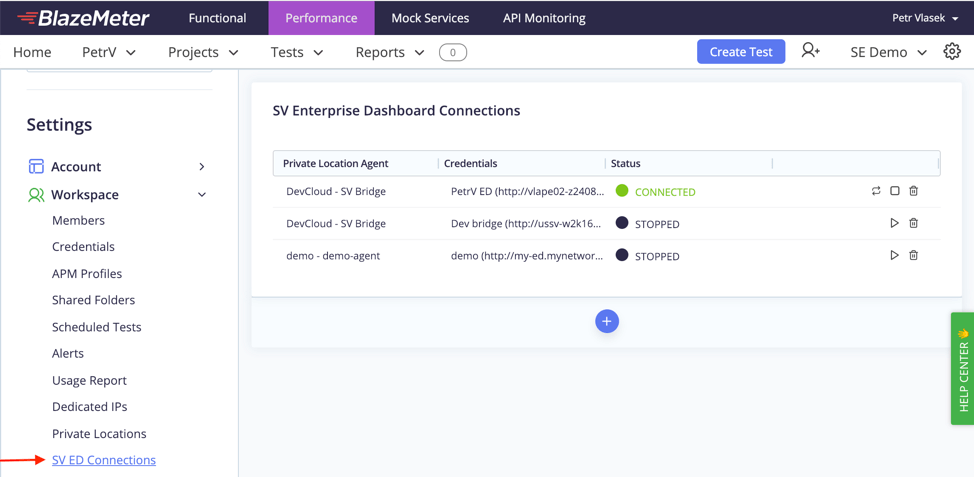Viewport: 974px width, 477px height.
Task: Open Scheduled Tests settings
Action: coord(97,327)
